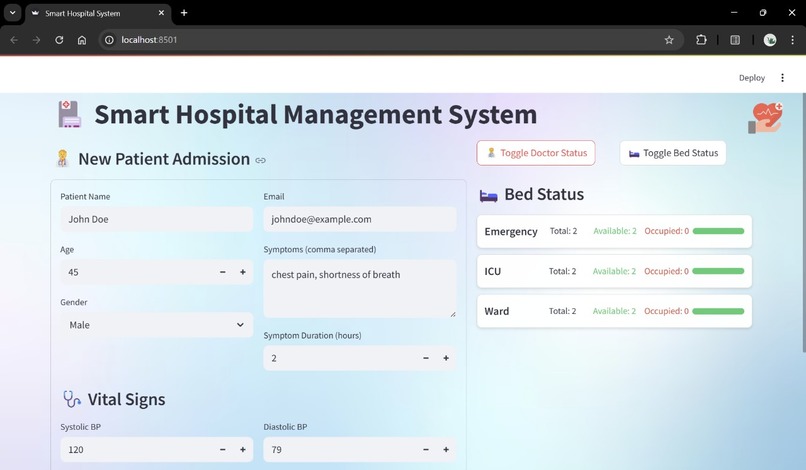
Task: Reload the localhost page
Action: (x=59, y=40)
